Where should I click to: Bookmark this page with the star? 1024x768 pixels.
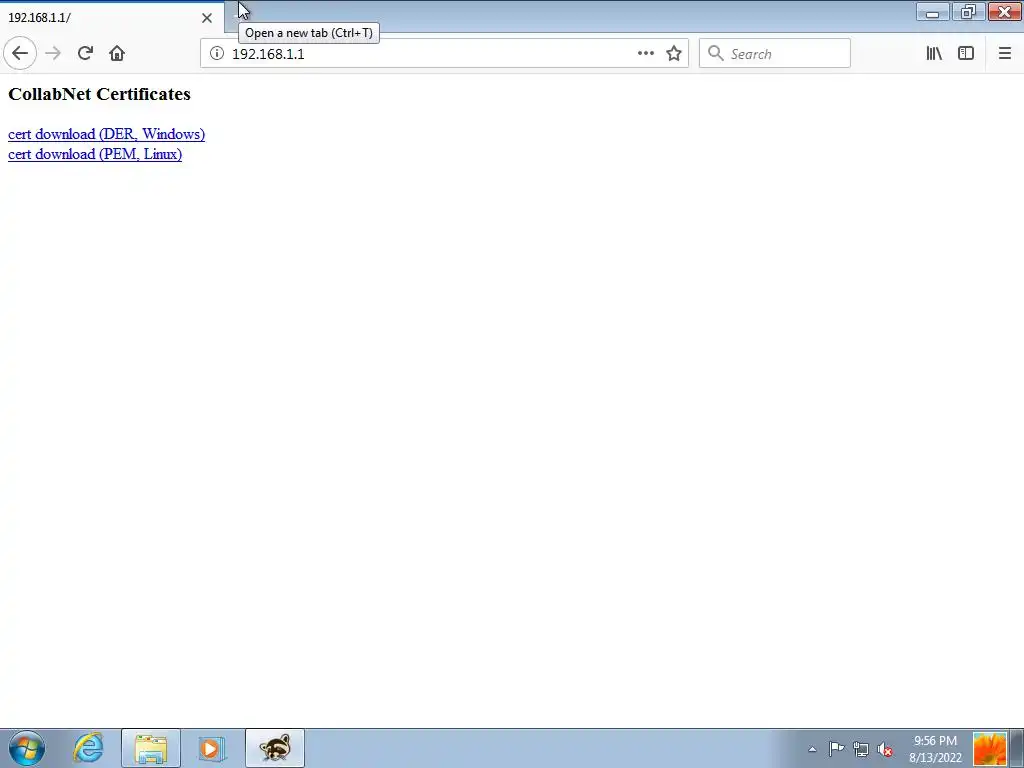674,54
